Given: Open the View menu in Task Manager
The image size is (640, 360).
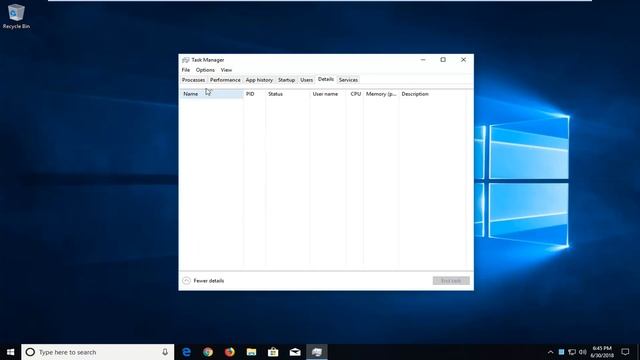Looking at the screenshot, I should [226, 70].
